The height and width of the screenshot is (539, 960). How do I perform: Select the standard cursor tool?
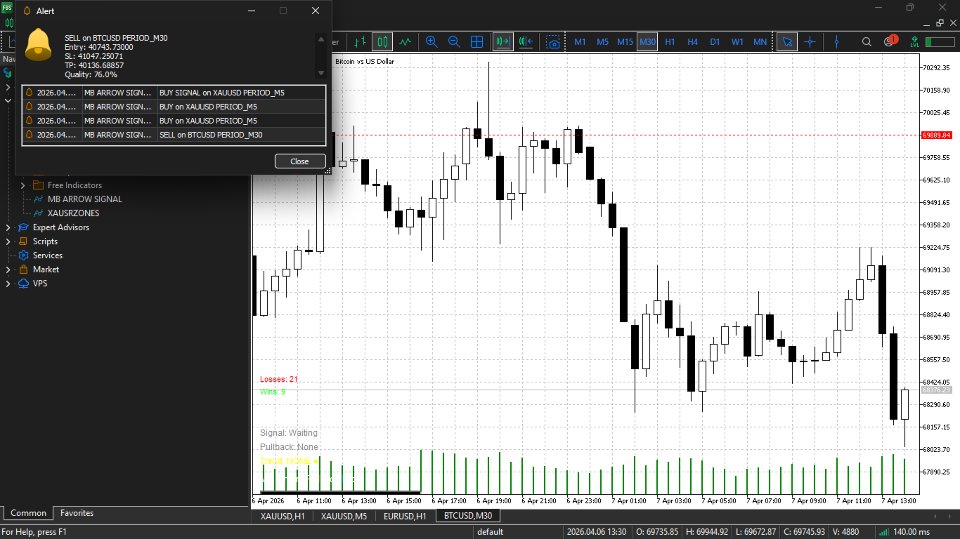(x=787, y=42)
